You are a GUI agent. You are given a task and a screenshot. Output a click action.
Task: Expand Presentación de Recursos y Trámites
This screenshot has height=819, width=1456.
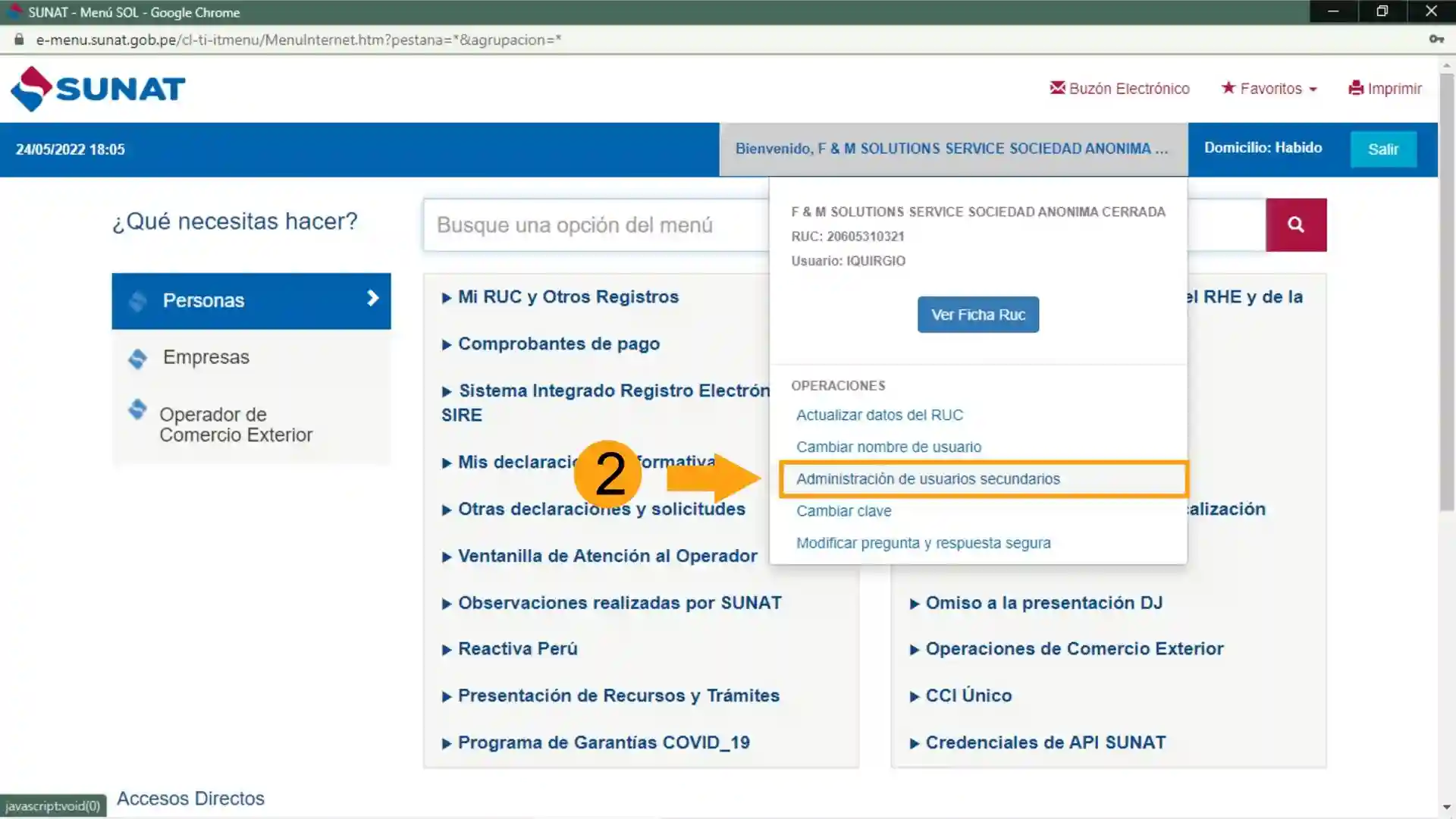coord(610,696)
